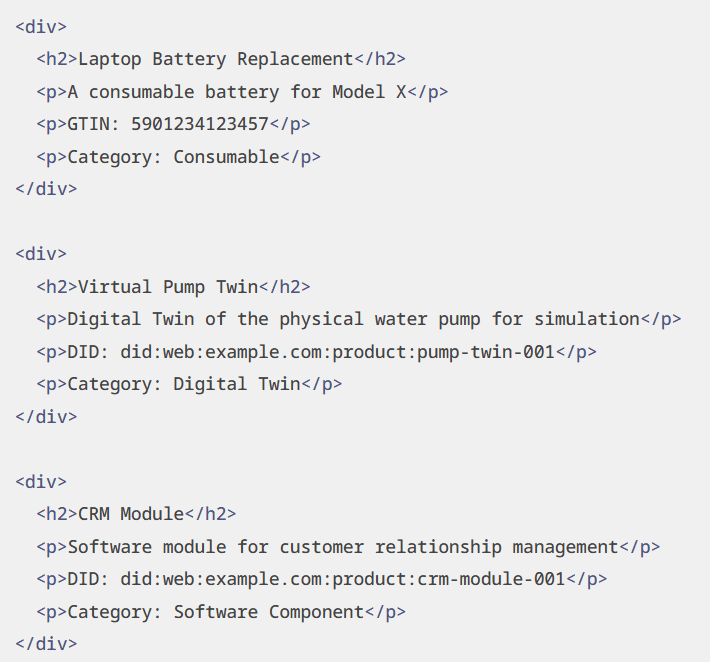Click the CRM Module heading text

[x=131, y=514]
